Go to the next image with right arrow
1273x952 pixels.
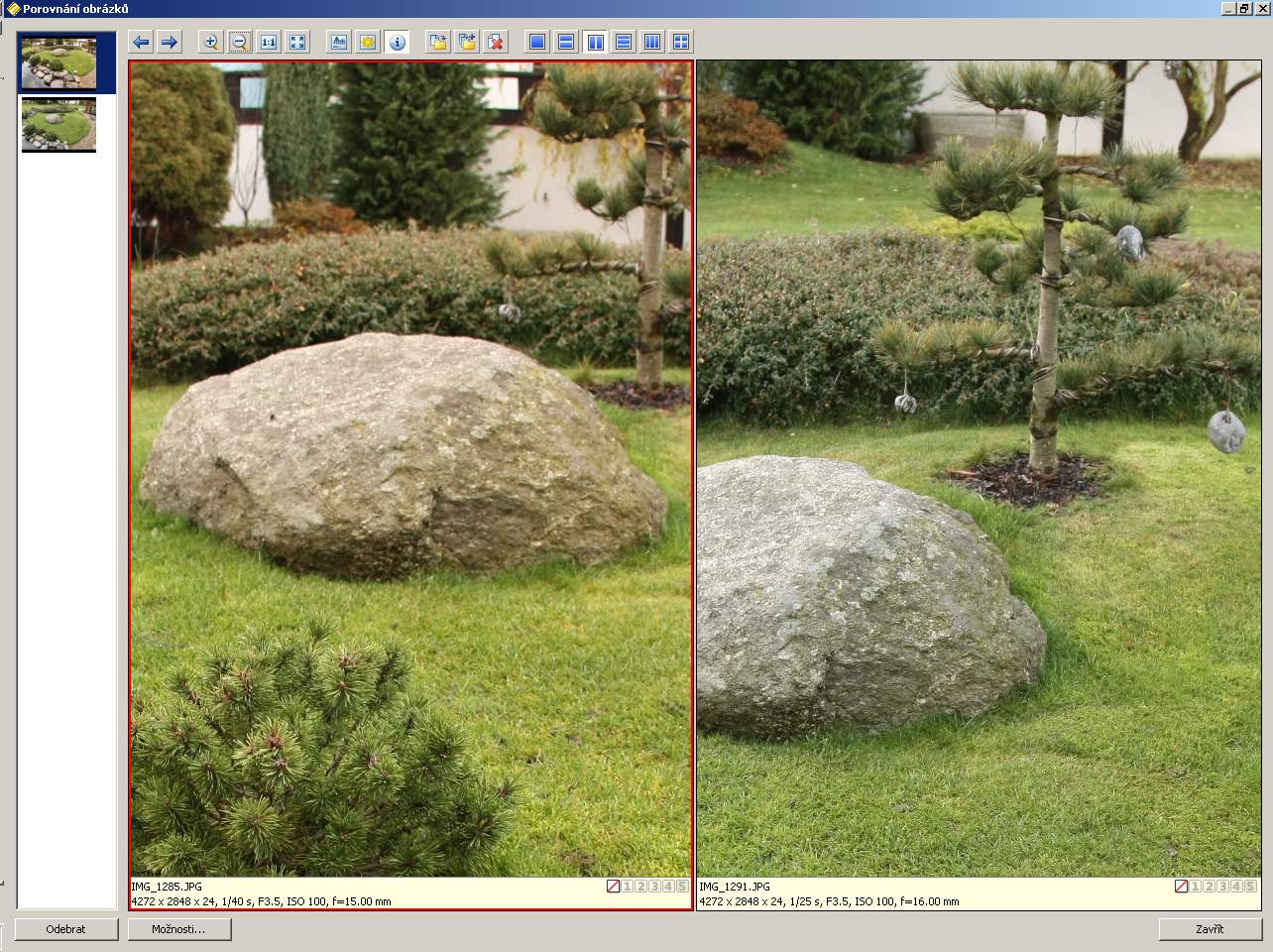pyautogui.click(x=170, y=42)
